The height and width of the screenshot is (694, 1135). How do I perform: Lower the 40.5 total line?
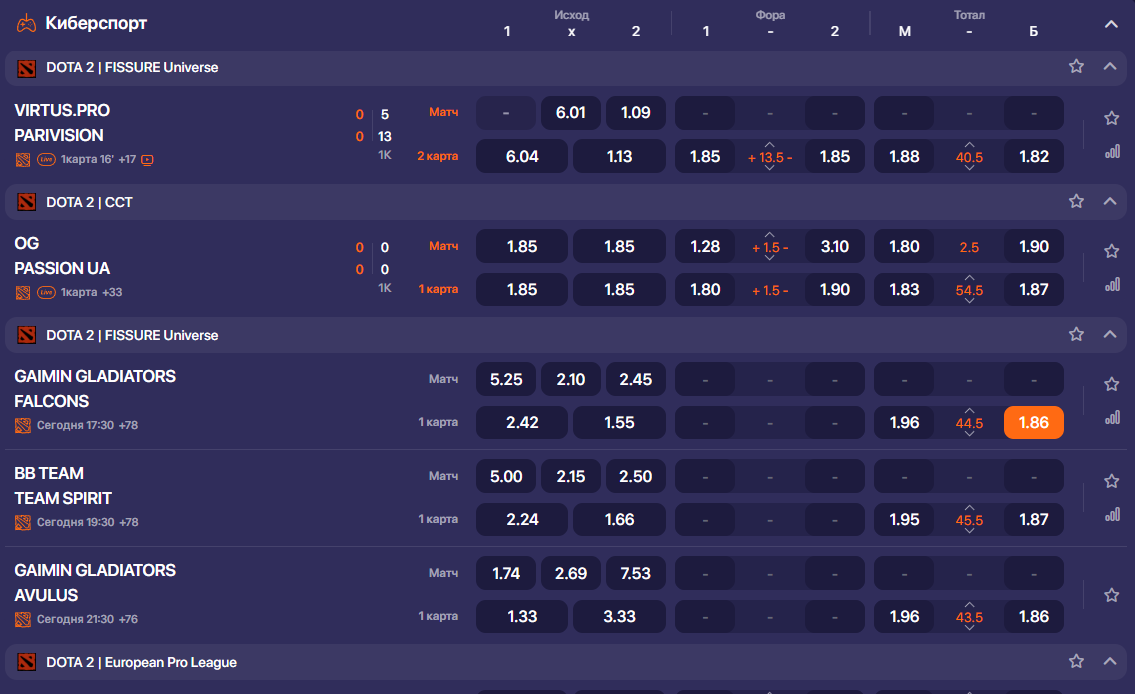(x=969, y=168)
